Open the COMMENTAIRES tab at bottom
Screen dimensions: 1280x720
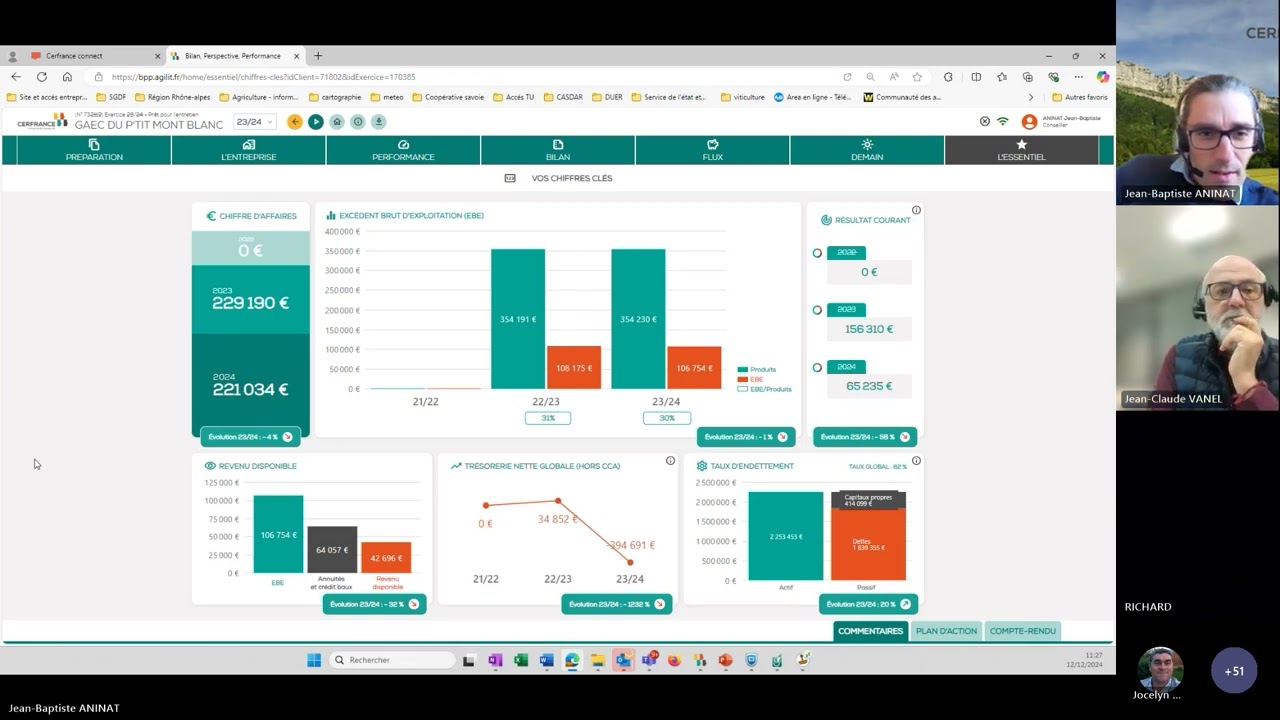coord(870,631)
